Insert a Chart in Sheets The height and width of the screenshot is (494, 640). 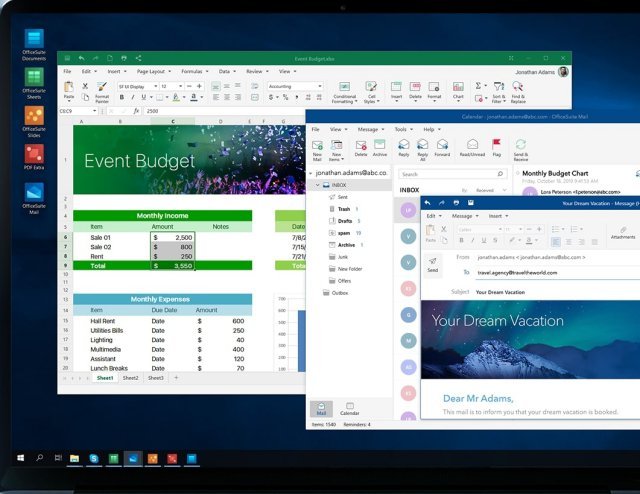pyautogui.click(x=458, y=91)
